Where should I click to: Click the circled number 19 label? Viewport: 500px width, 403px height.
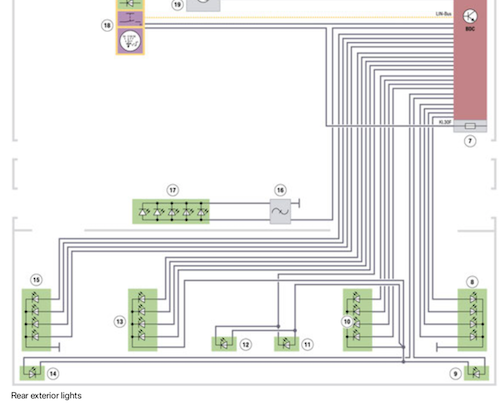tap(177, 5)
